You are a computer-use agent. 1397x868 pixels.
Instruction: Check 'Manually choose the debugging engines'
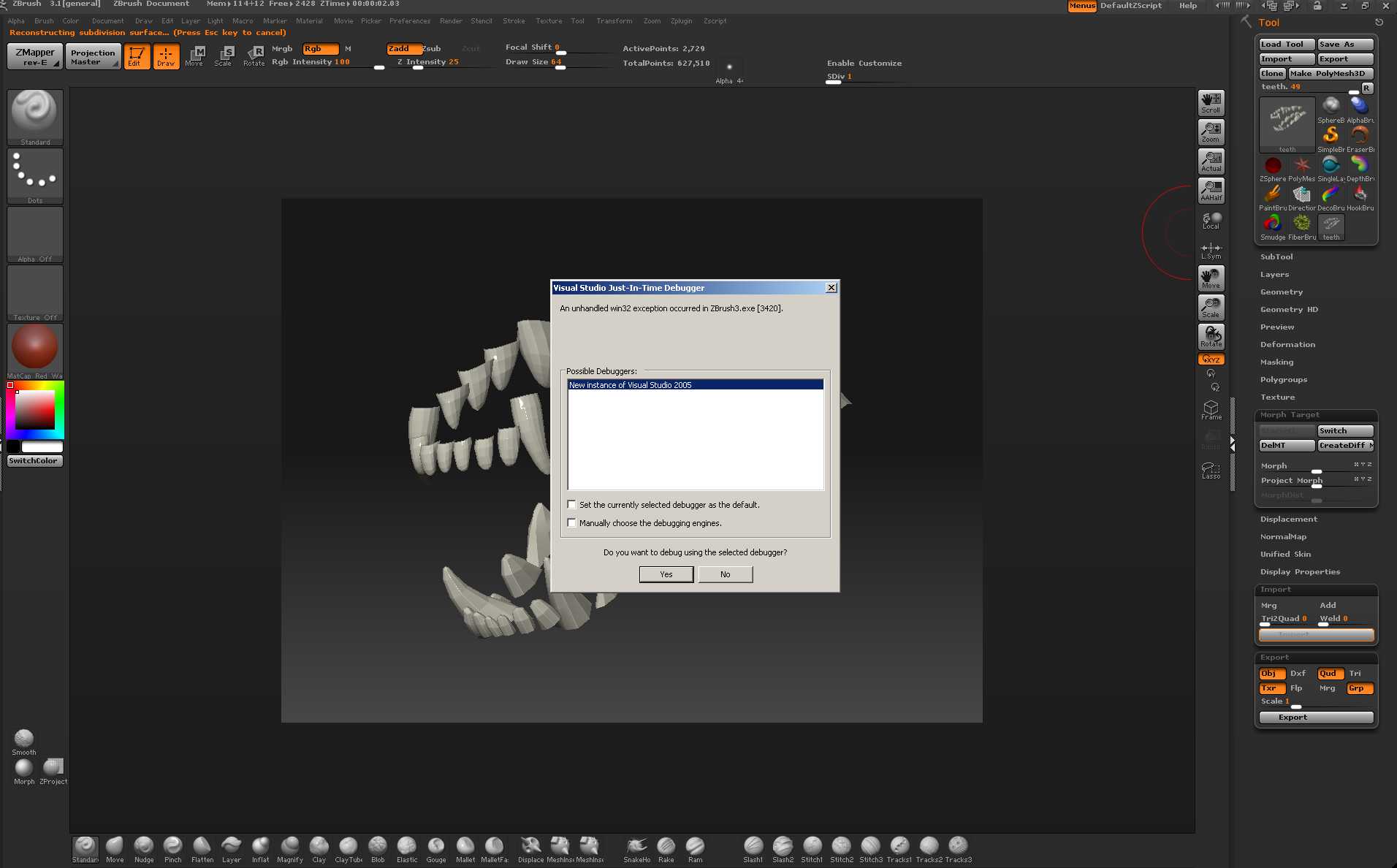point(572,522)
